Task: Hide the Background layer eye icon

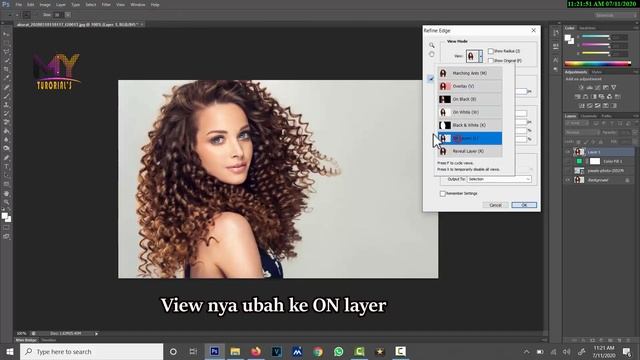Action: [568, 180]
